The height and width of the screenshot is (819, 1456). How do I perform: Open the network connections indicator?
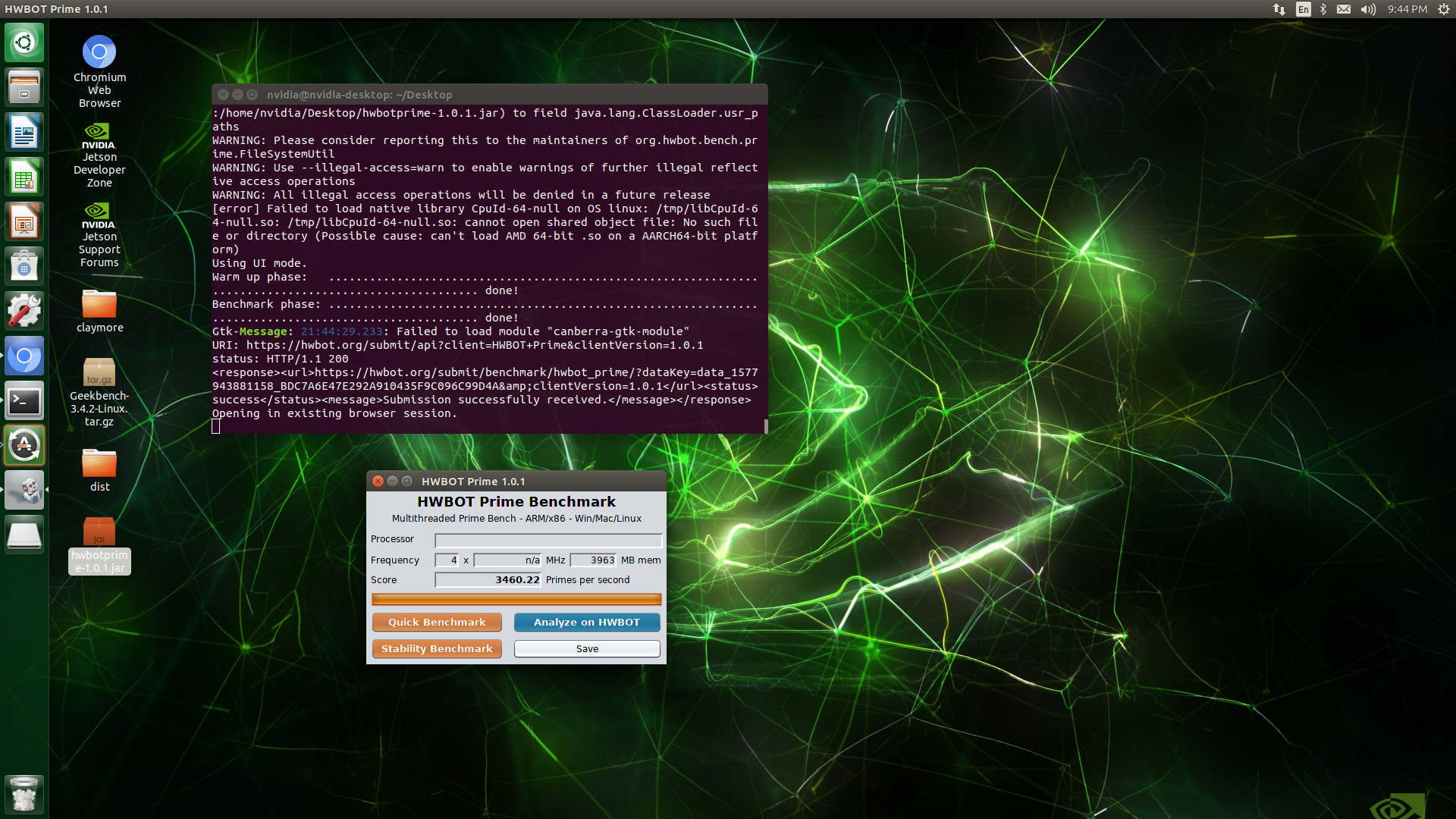1279,9
